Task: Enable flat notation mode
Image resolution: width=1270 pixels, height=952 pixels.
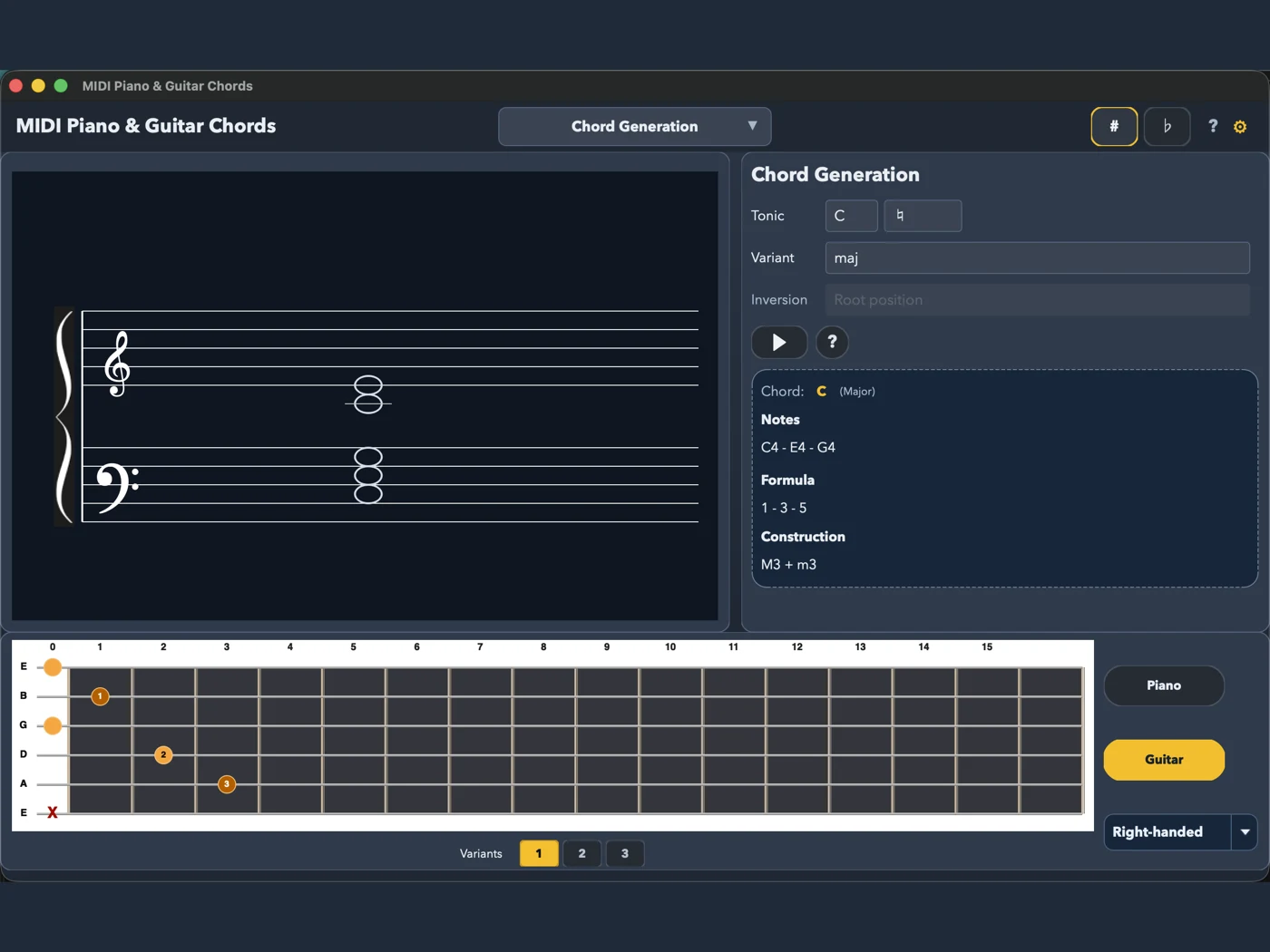Action: tap(1167, 126)
